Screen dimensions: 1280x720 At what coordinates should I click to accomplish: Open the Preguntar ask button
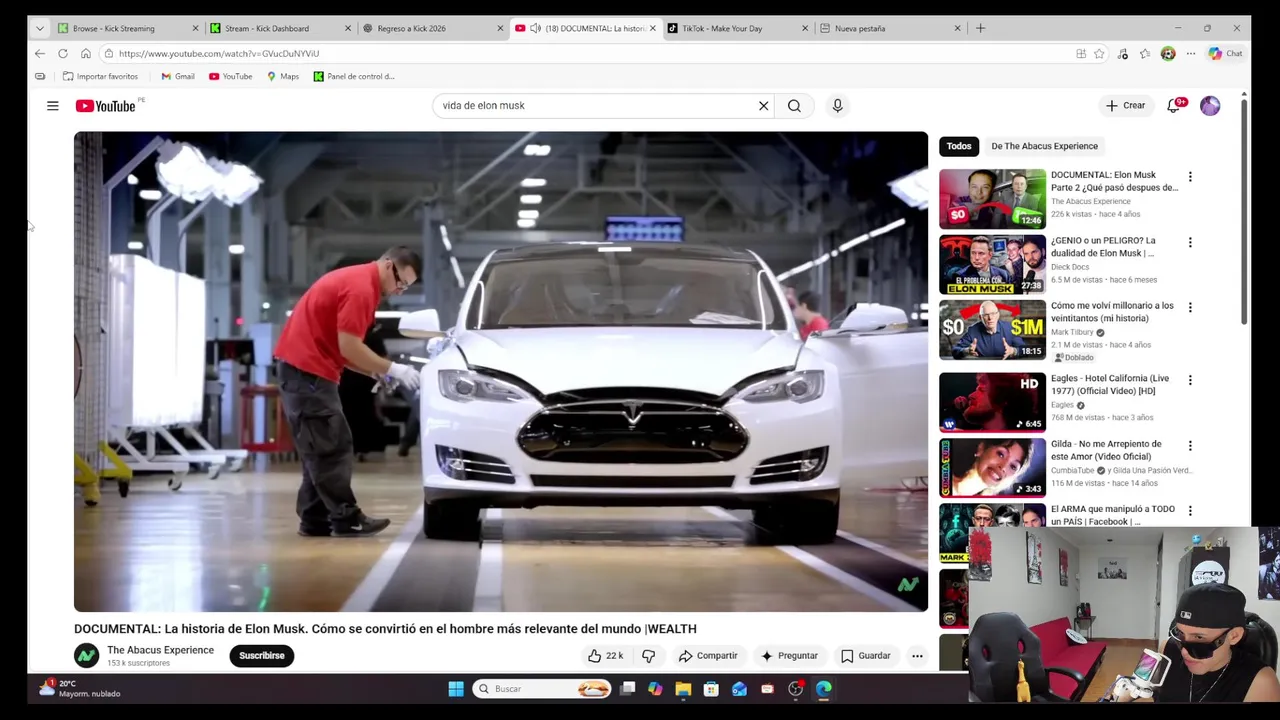point(789,656)
